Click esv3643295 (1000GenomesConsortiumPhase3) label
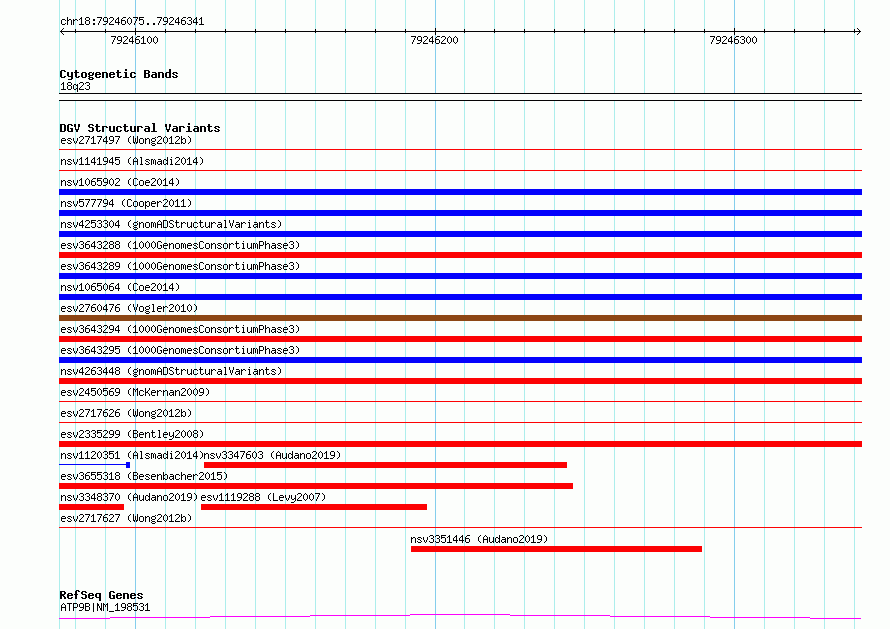This screenshot has width=890, height=629. (x=180, y=350)
